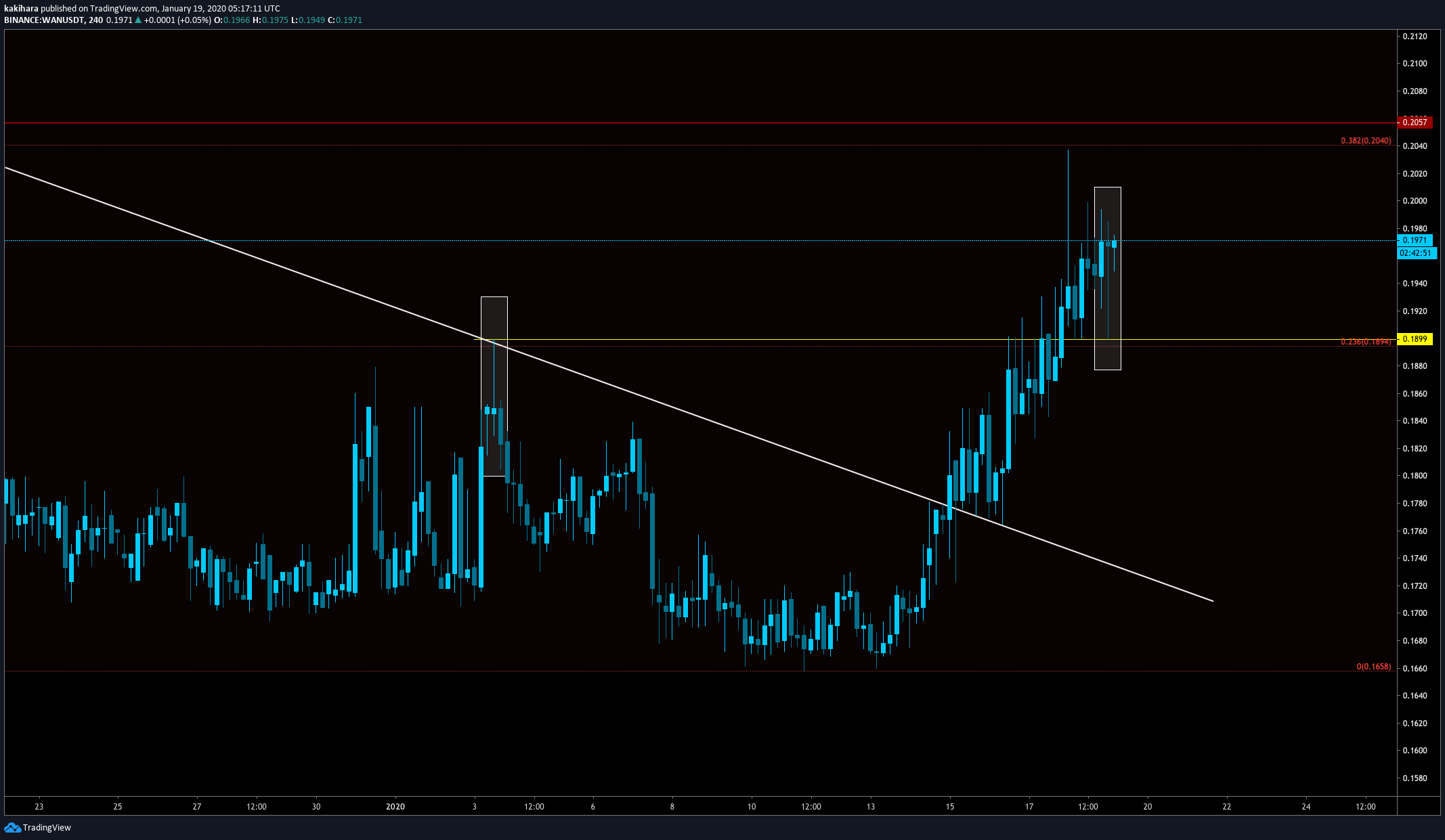Click the 23 date label on time axis
This screenshot has width=1445, height=840.
coord(39,807)
